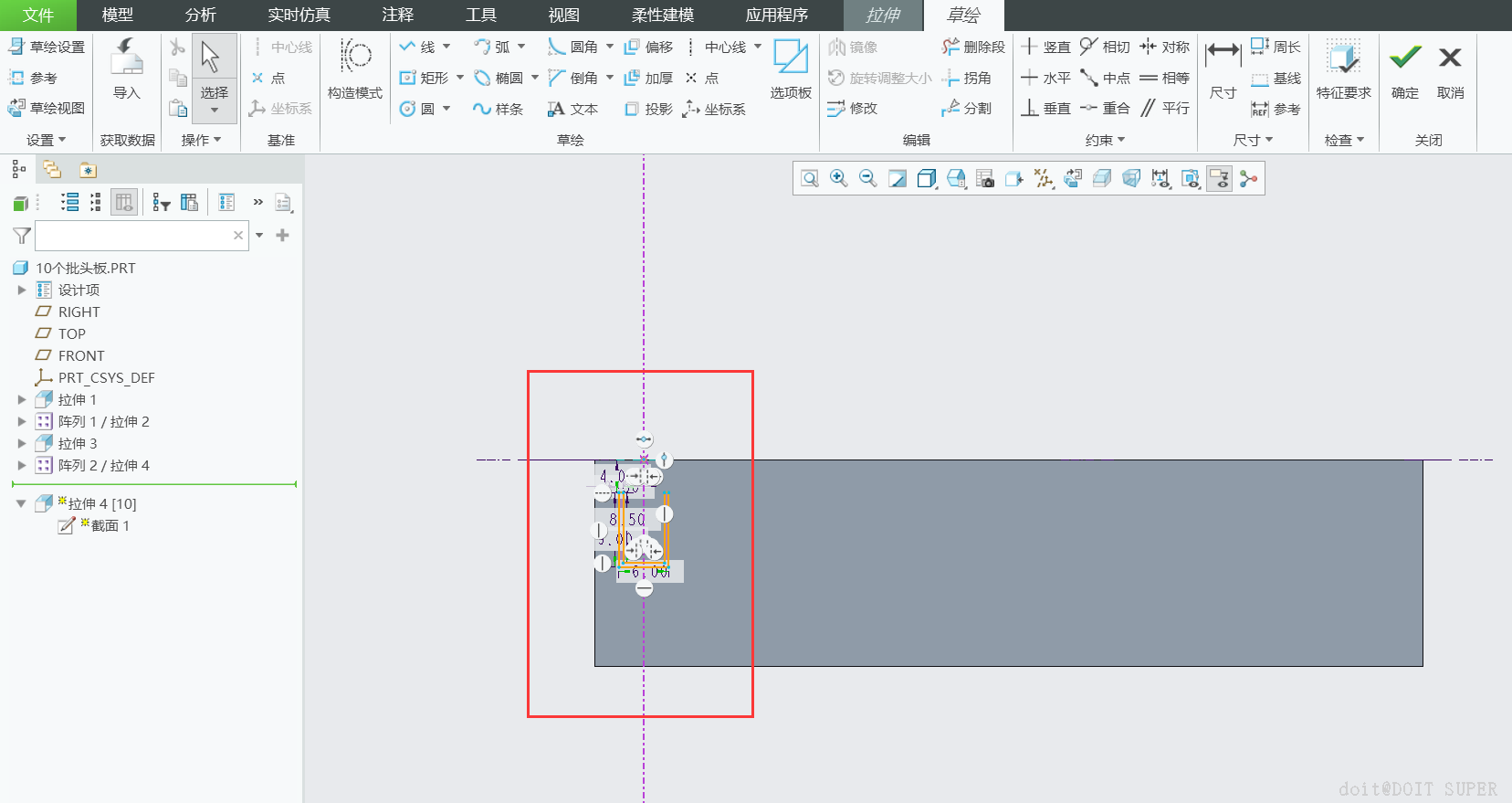Click the green checkmark 确定 to accept sketch
Image resolution: width=1512 pixels, height=803 pixels.
point(1405,69)
